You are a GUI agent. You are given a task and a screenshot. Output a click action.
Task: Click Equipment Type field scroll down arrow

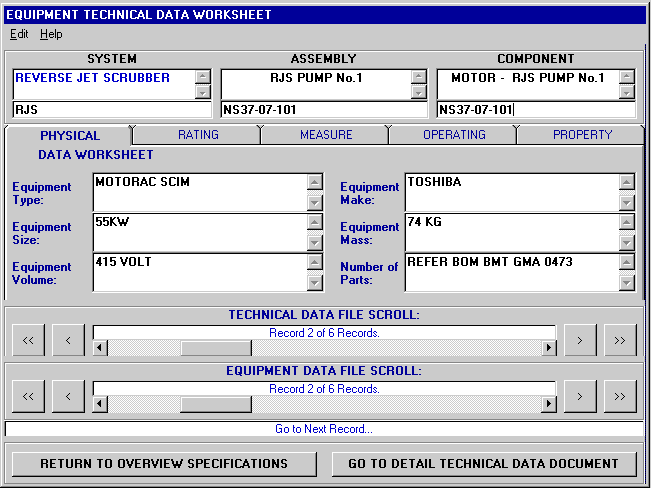click(x=315, y=203)
